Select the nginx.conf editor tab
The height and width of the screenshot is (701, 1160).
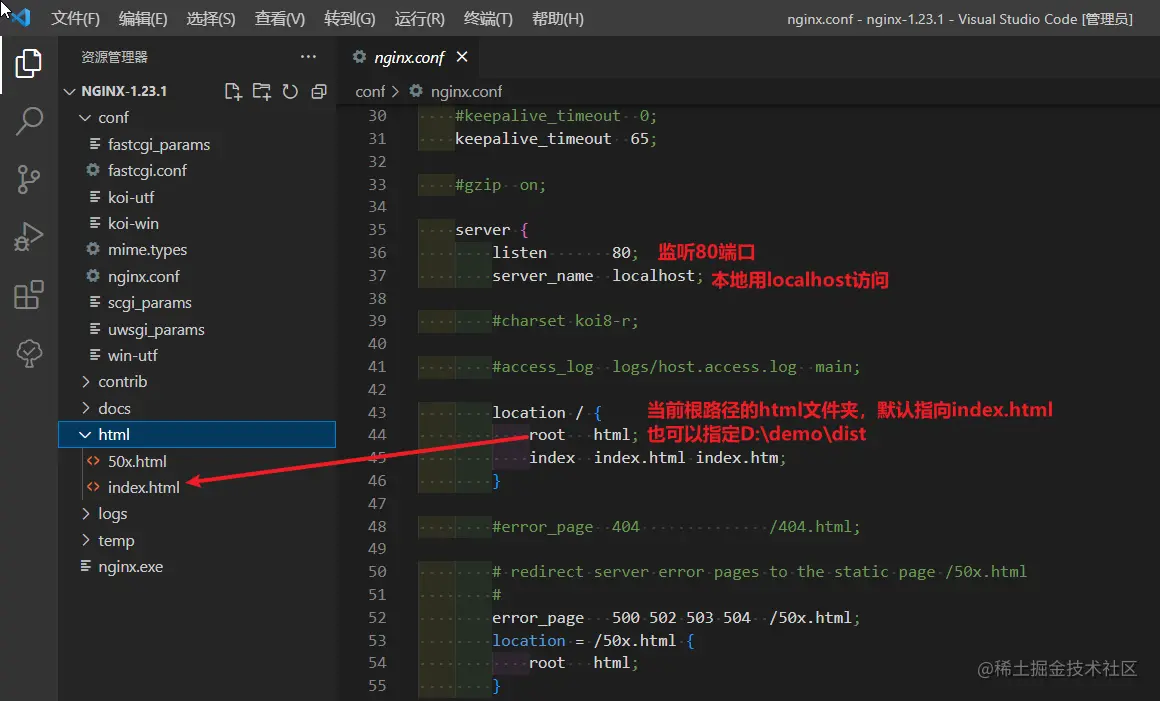pyautogui.click(x=409, y=57)
